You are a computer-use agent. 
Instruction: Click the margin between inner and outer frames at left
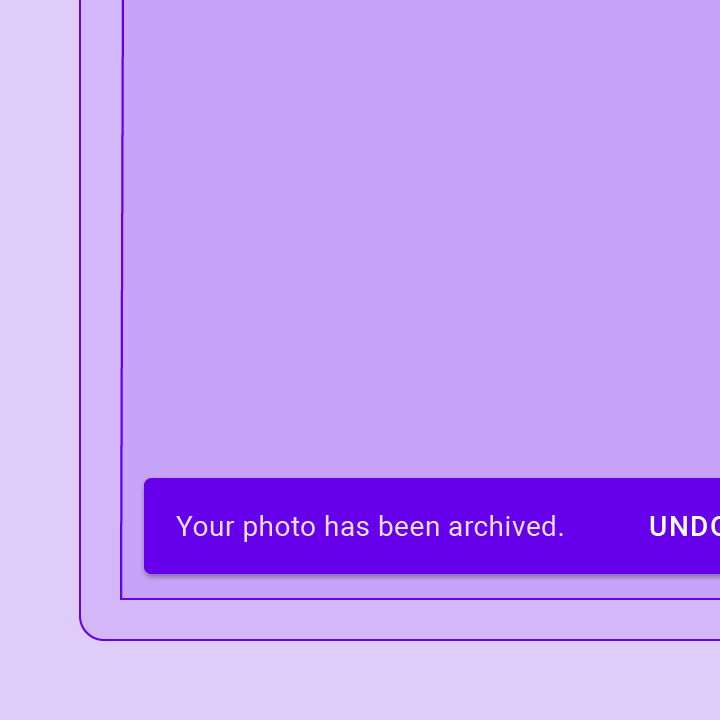pos(101,298)
